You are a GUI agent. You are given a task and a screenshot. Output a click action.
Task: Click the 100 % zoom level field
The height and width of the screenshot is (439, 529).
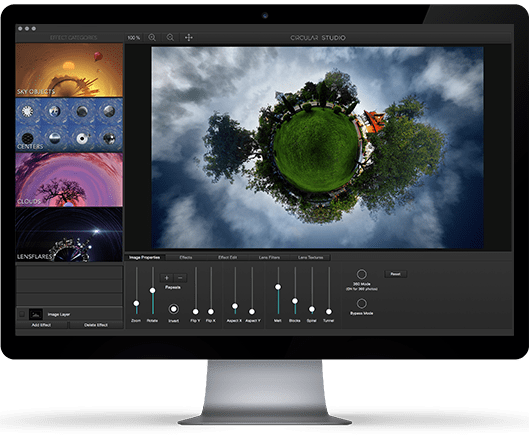[134, 37]
